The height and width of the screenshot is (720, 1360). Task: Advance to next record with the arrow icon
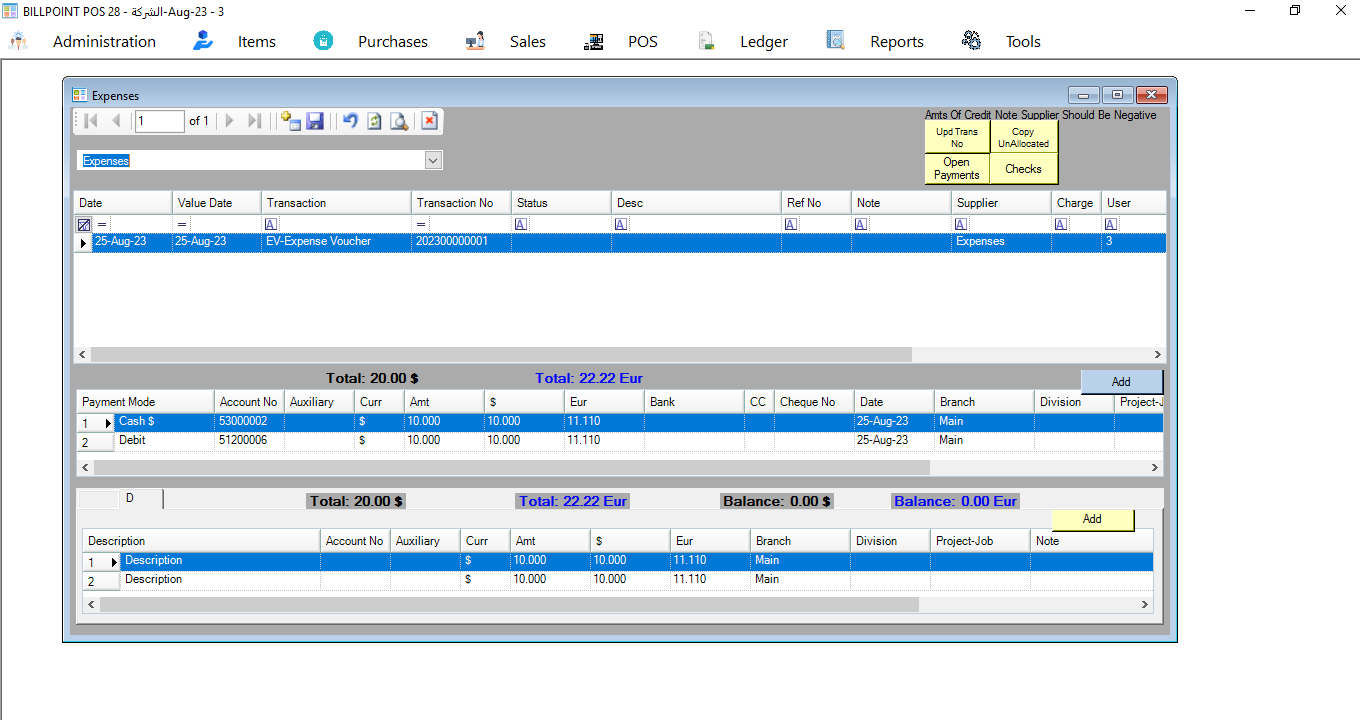(229, 121)
